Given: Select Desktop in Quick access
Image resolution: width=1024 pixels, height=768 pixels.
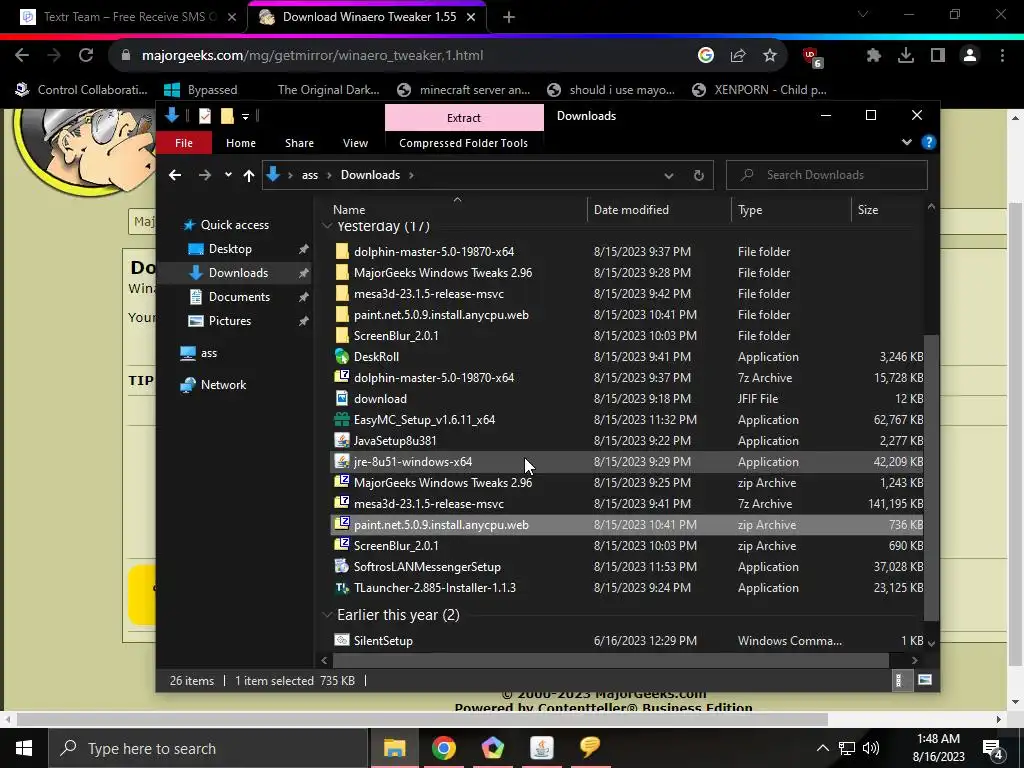Looking at the screenshot, I should coord(230,249).
